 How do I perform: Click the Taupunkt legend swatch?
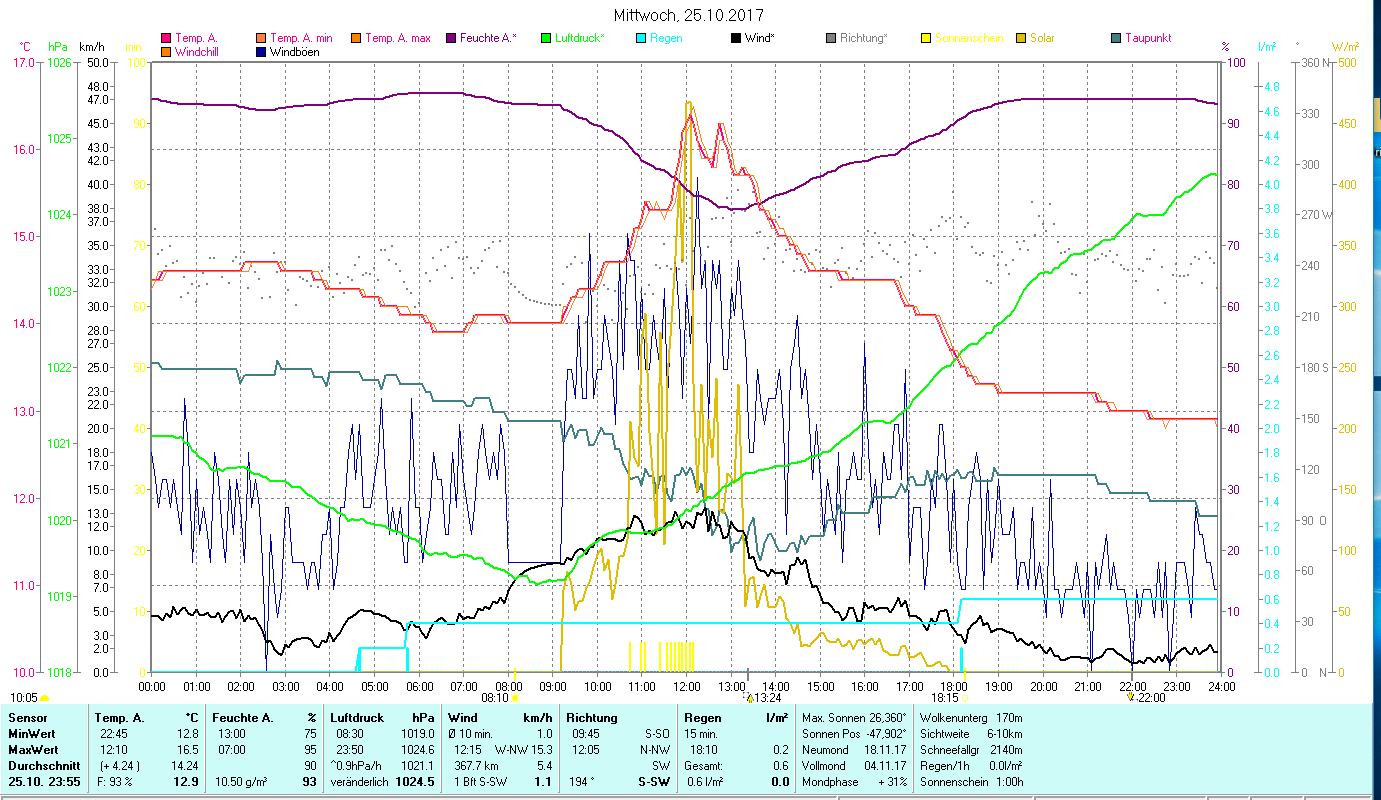1116,38
